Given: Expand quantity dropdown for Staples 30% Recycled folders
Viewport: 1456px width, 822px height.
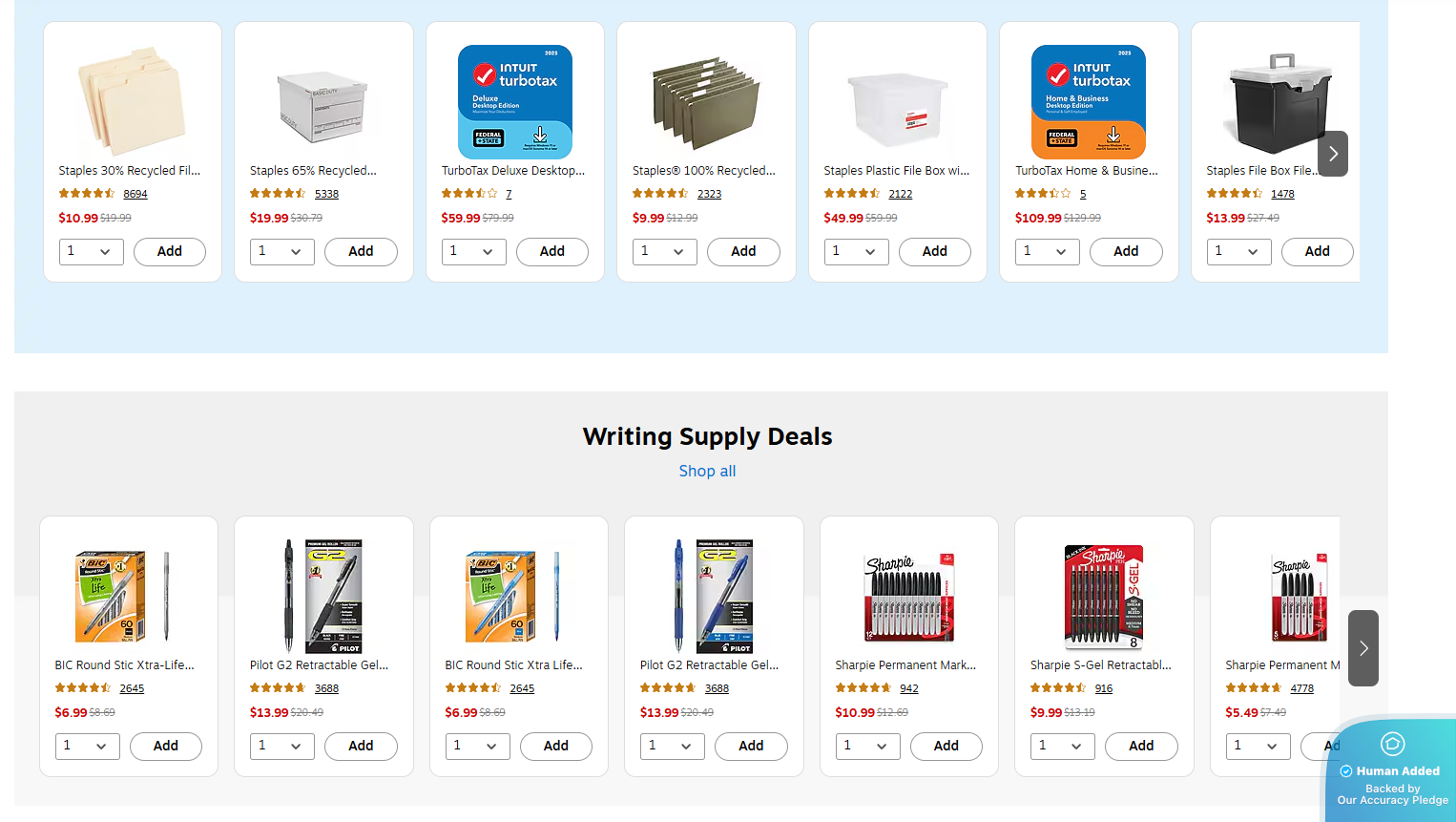Looking at the screenshot, I should (92, 252).
